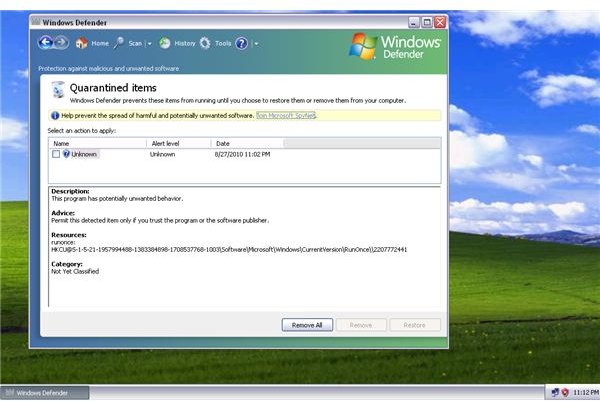The width and height of the screenshot is (600, 402).
Task: Close Windows Defender with red X
Action: [x=440, y=22]
